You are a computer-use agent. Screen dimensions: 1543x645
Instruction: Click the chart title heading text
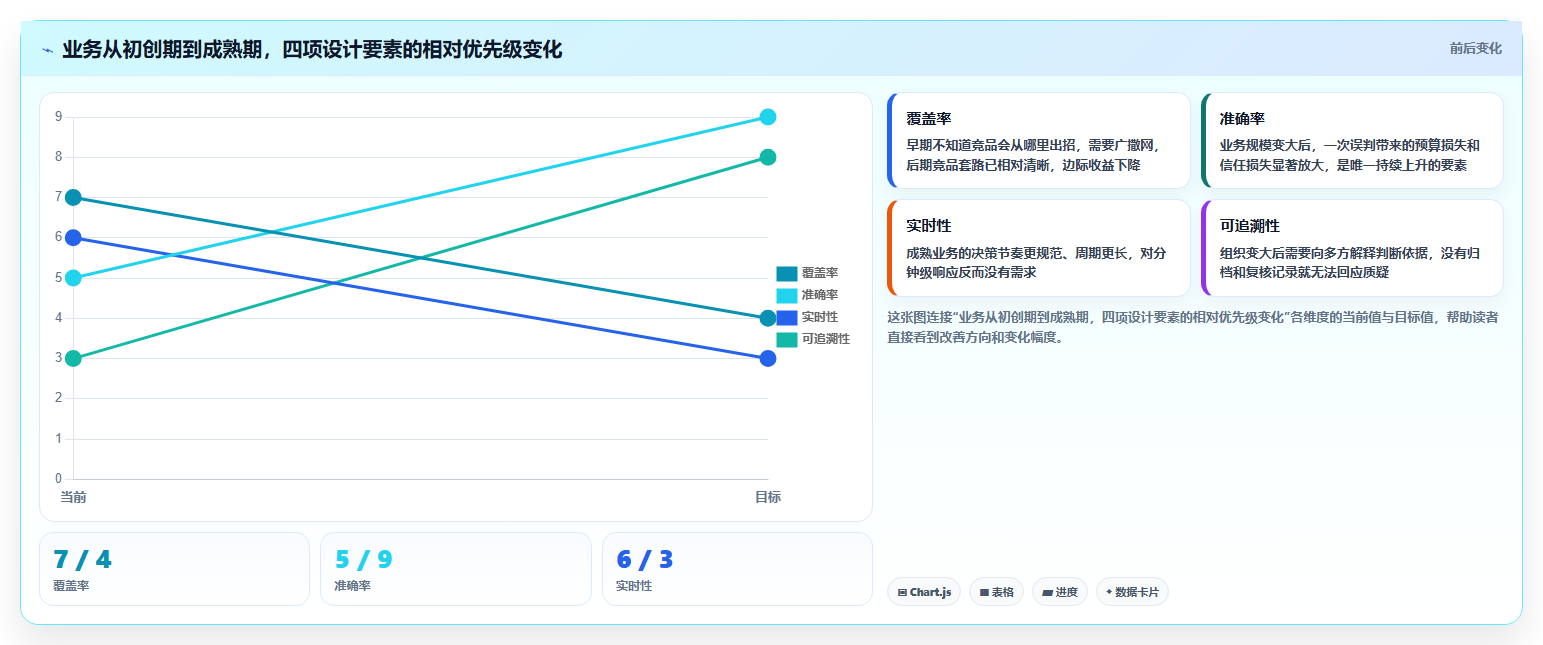tap(312, 50)
